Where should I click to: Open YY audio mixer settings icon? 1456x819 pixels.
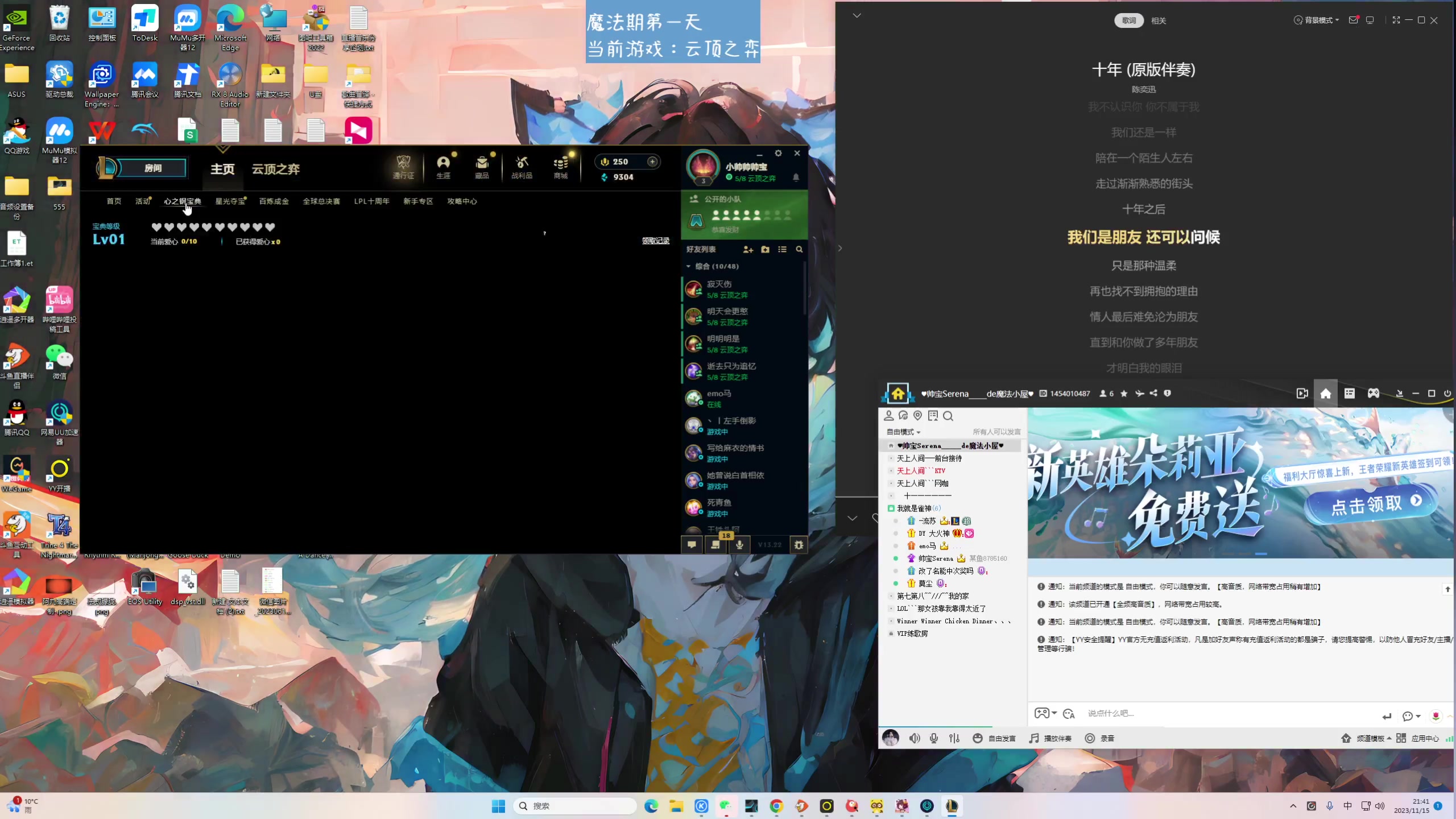click(954, 738)
